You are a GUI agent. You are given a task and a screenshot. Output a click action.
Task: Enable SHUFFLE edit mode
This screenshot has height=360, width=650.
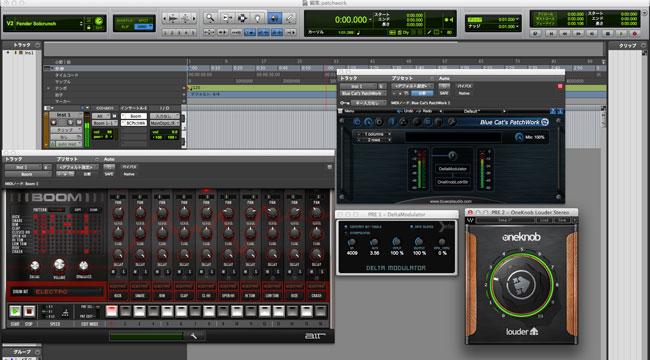pos(124,20)
